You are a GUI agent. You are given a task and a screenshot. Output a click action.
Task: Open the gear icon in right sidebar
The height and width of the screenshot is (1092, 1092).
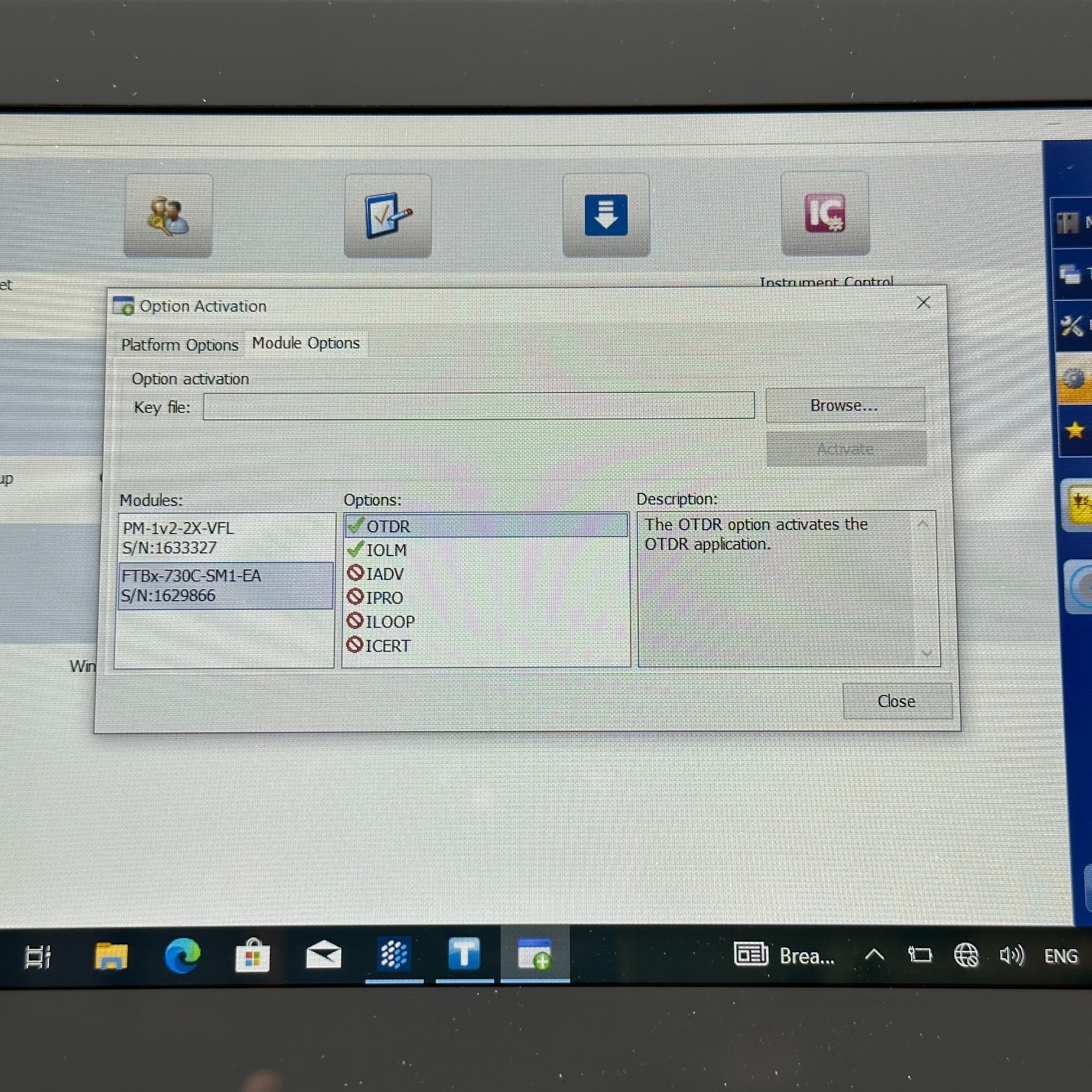[1074, 379]
